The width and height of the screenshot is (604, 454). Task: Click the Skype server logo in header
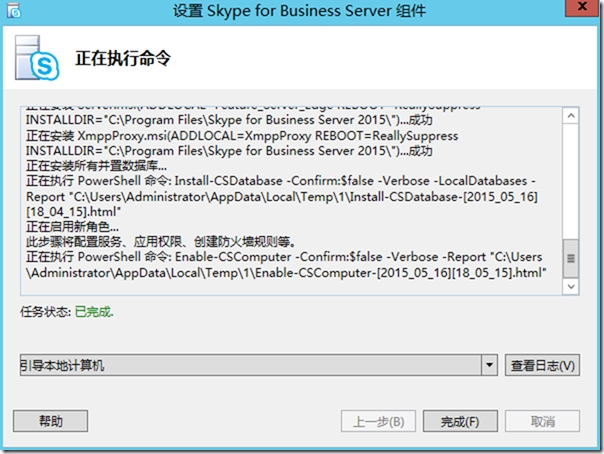37,58
